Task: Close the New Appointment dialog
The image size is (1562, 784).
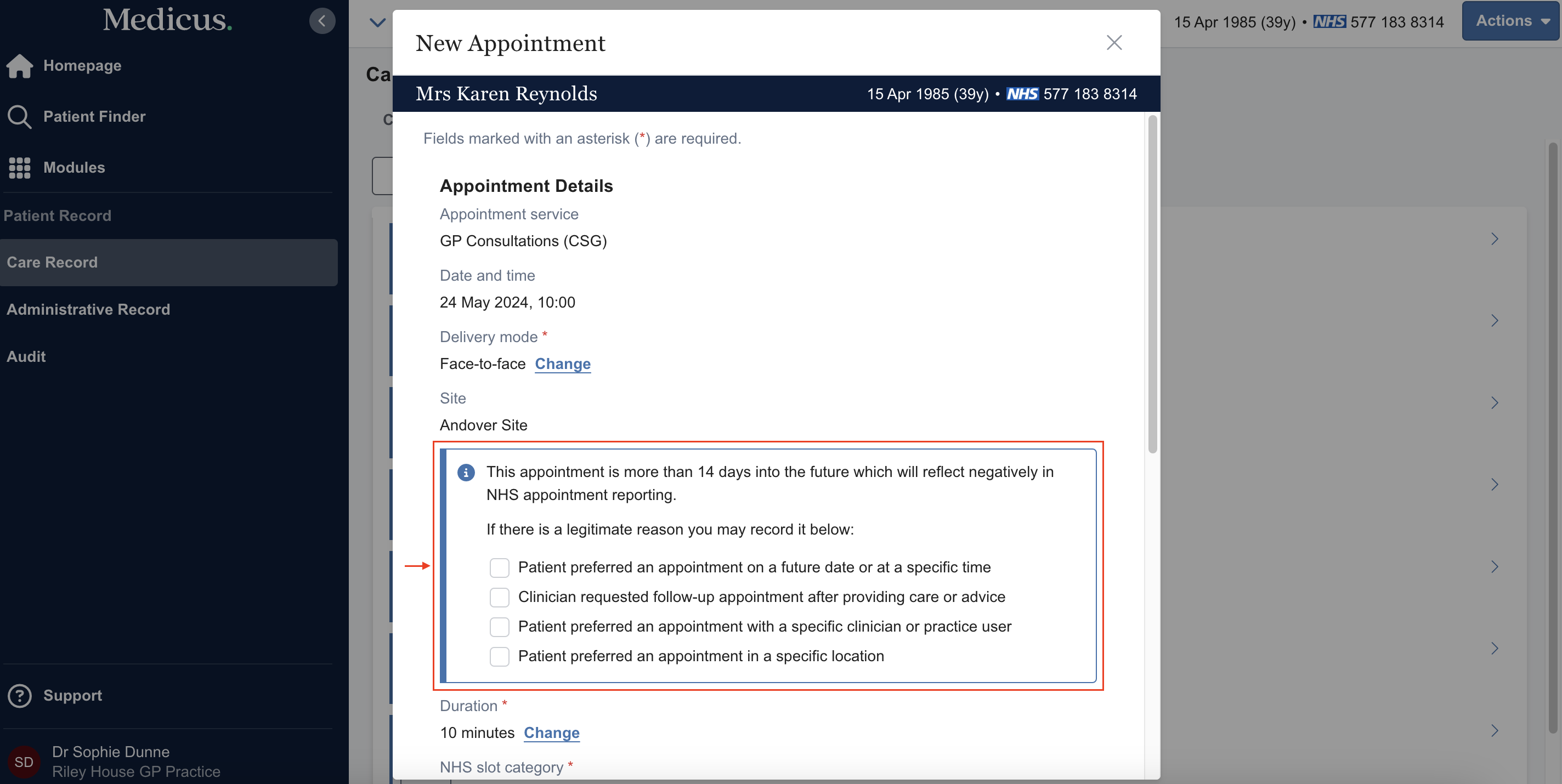Action: [x=1114, y=42]
